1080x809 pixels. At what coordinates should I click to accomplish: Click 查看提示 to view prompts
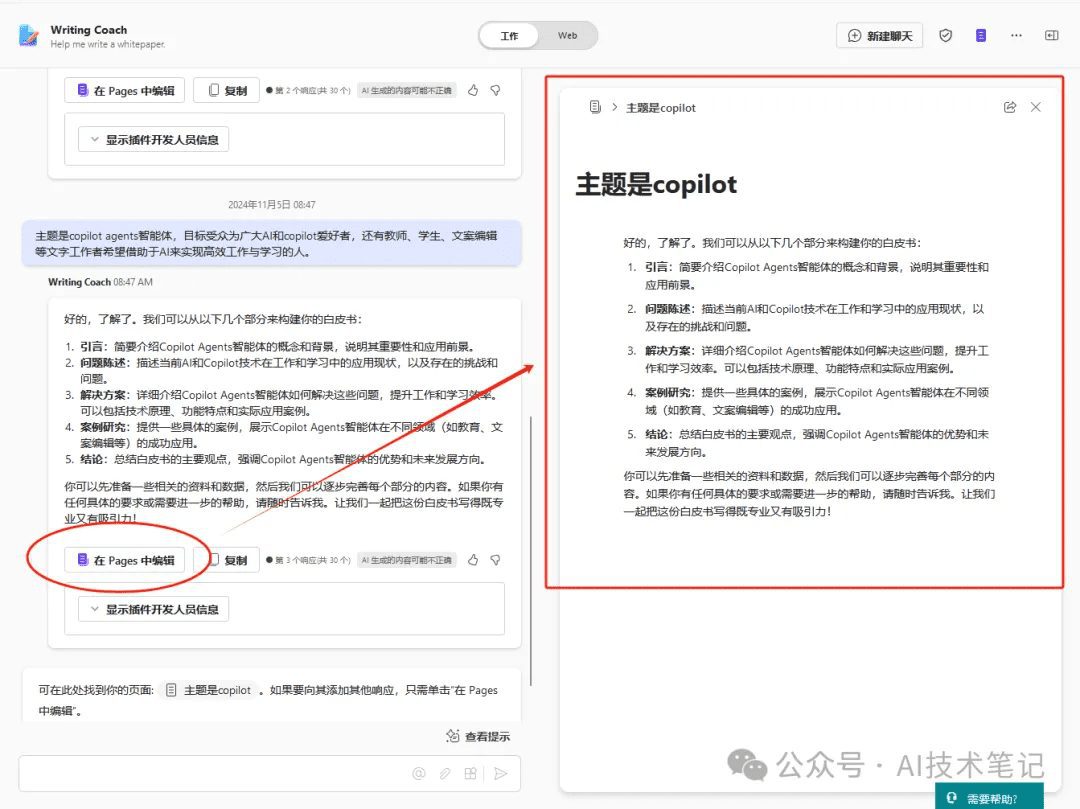478,737
